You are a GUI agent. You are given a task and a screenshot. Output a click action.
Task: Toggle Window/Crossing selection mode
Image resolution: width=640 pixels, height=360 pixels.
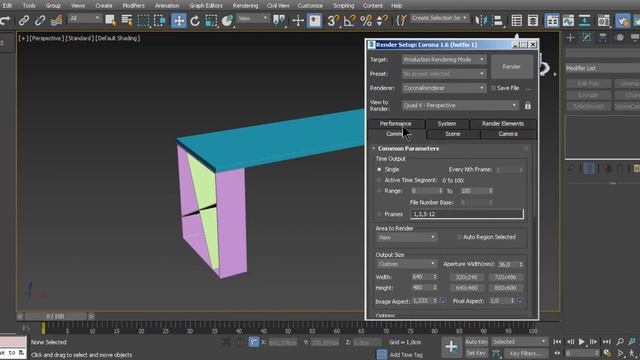tap(160, 20)
